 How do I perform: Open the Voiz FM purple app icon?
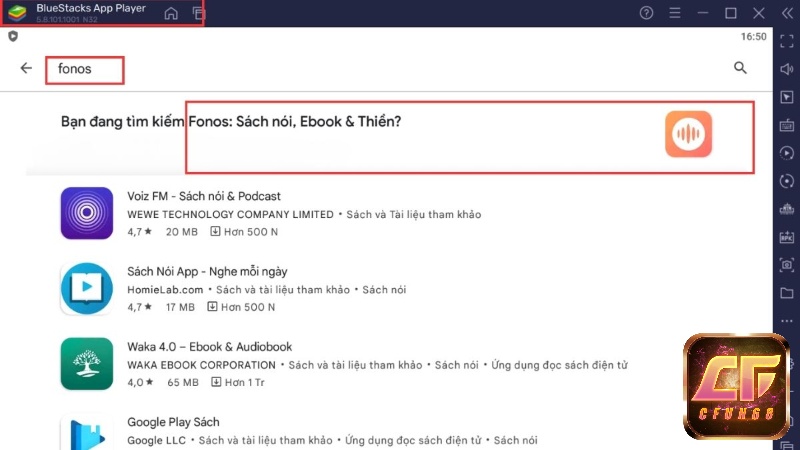pos(87,213)
